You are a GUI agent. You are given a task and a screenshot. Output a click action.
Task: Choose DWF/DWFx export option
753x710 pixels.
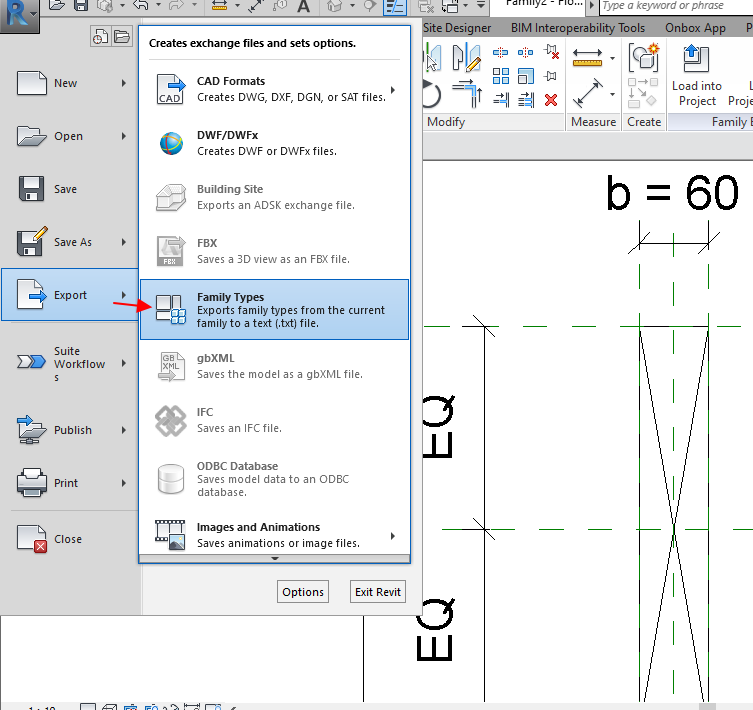pos(274,143)
